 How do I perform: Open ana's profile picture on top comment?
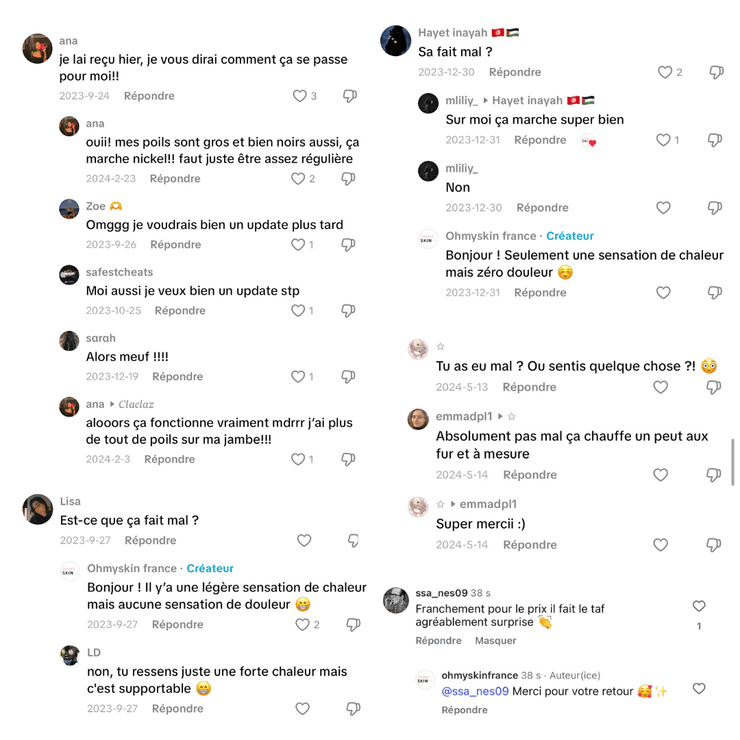(x=38, y=48)
